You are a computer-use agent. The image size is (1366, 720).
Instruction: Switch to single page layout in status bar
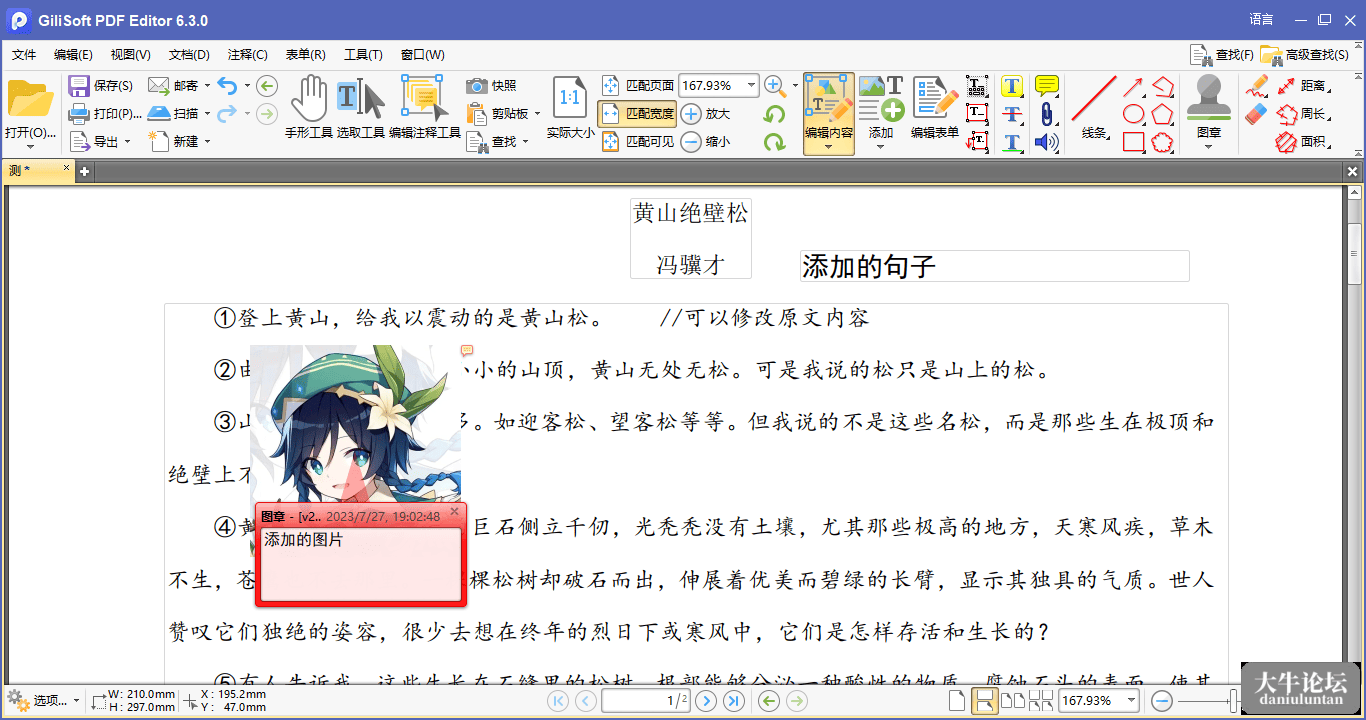957,701
